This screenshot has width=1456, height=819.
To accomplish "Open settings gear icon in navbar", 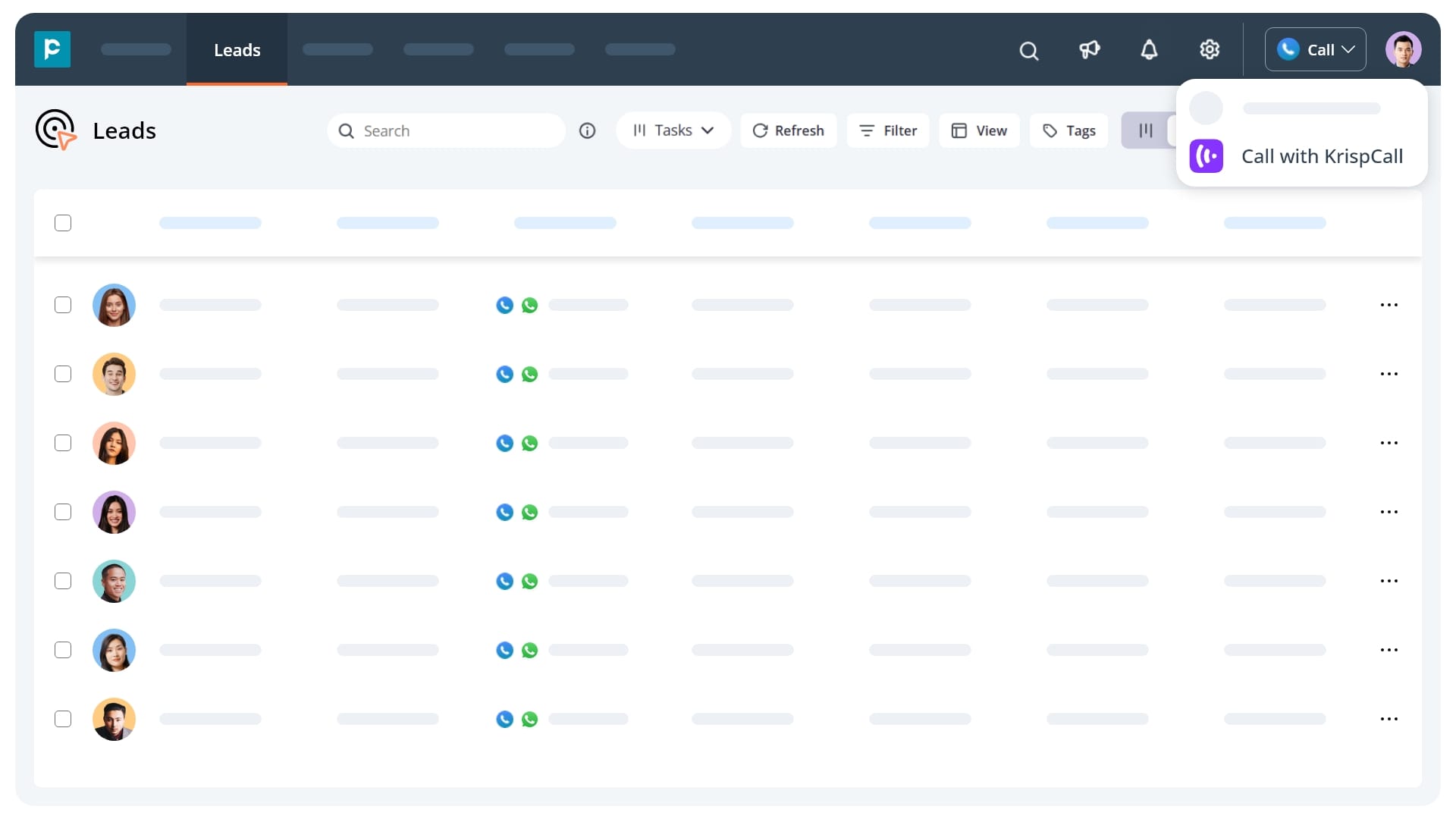I will pyautogui.click(x=1209, y=50).
